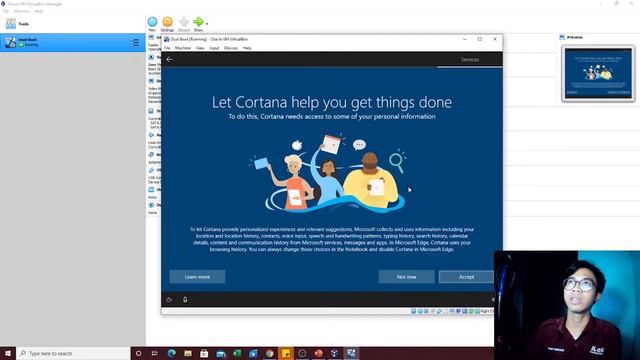Open Cortana circle on taskbar
The height and width of the screenshot is (360, 640).
point(138,353)
